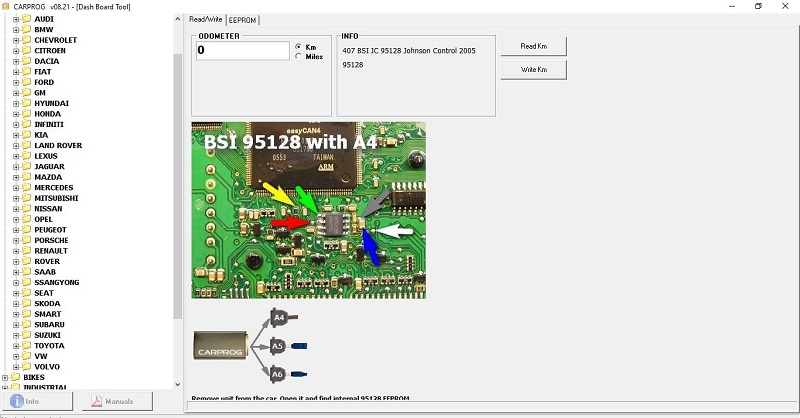The width and height of the screenshot is (800, 418).
Task: Open the Manuals PDF button
Action: [117, 401]
